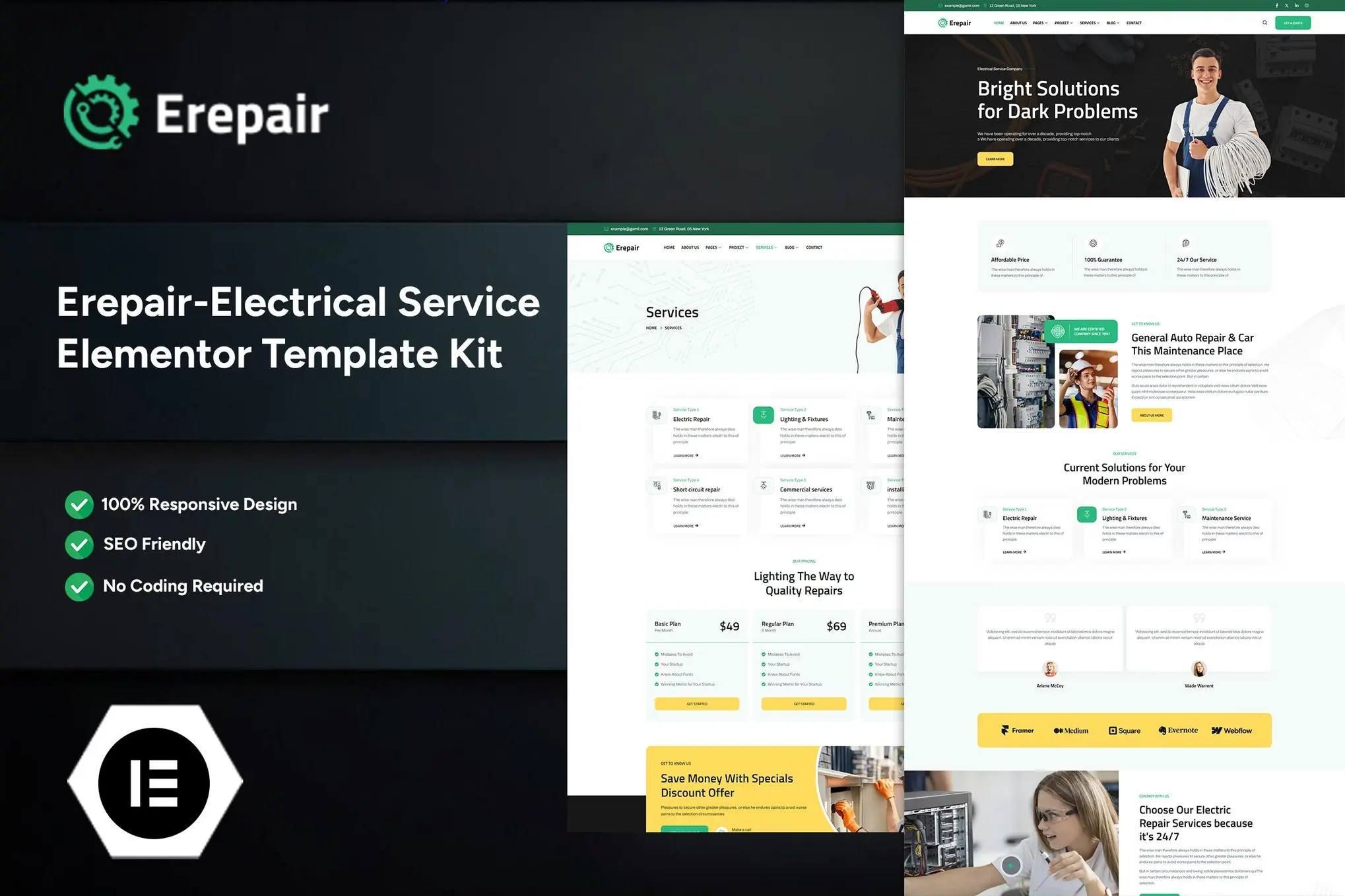Click the GET A QUOTE button
The height and width of the screenshot is (896, 1345).
1293,22
